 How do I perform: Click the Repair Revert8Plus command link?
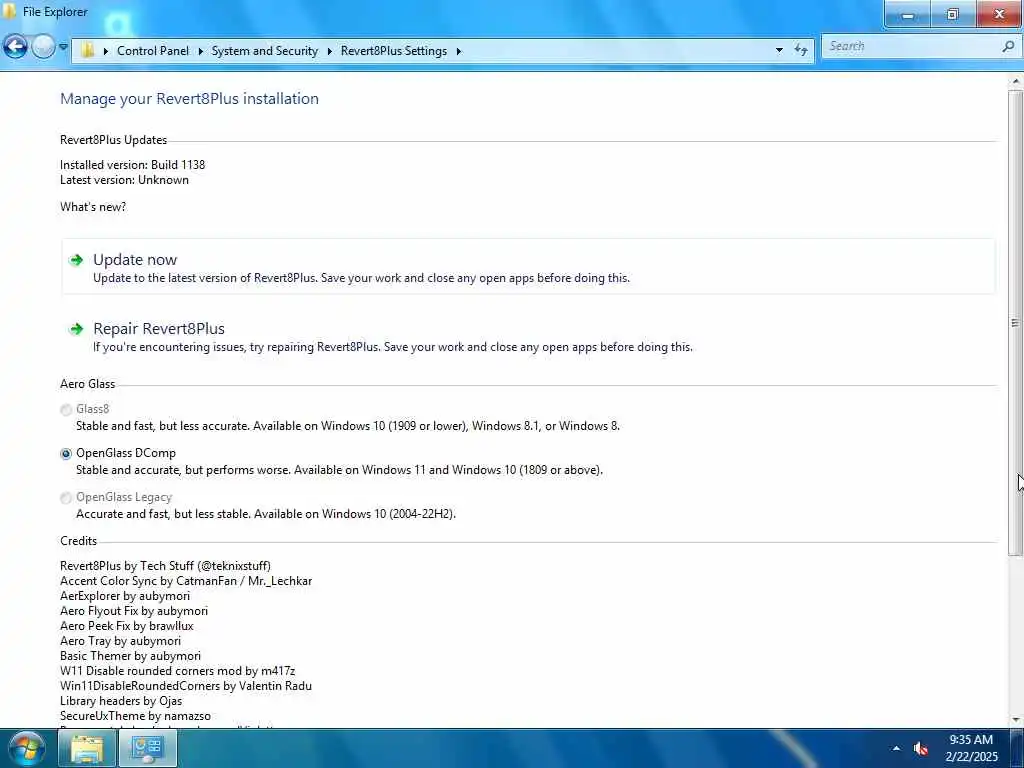coord(528,336)
